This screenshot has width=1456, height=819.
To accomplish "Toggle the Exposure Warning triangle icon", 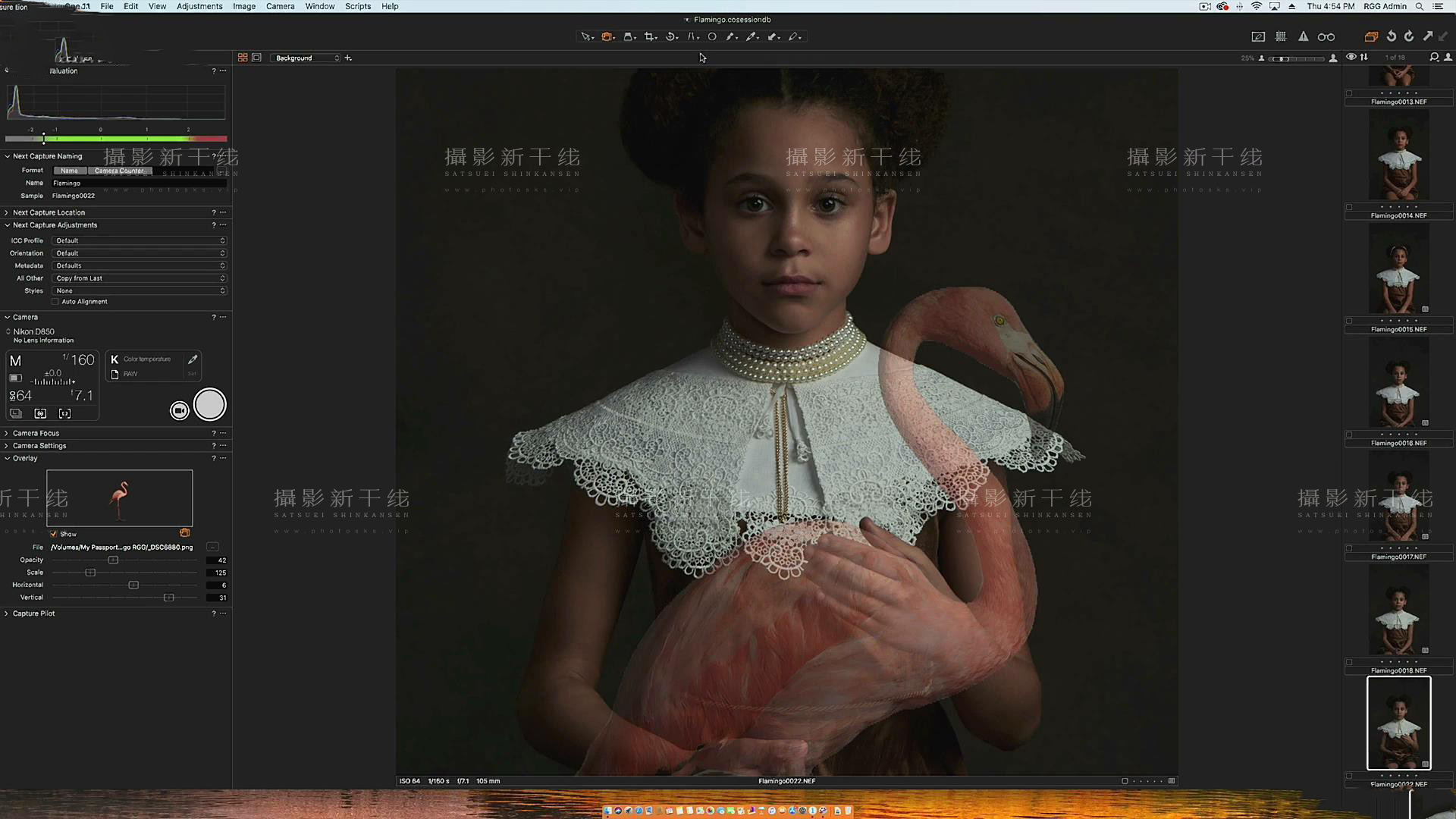I will pos(1304,36).
